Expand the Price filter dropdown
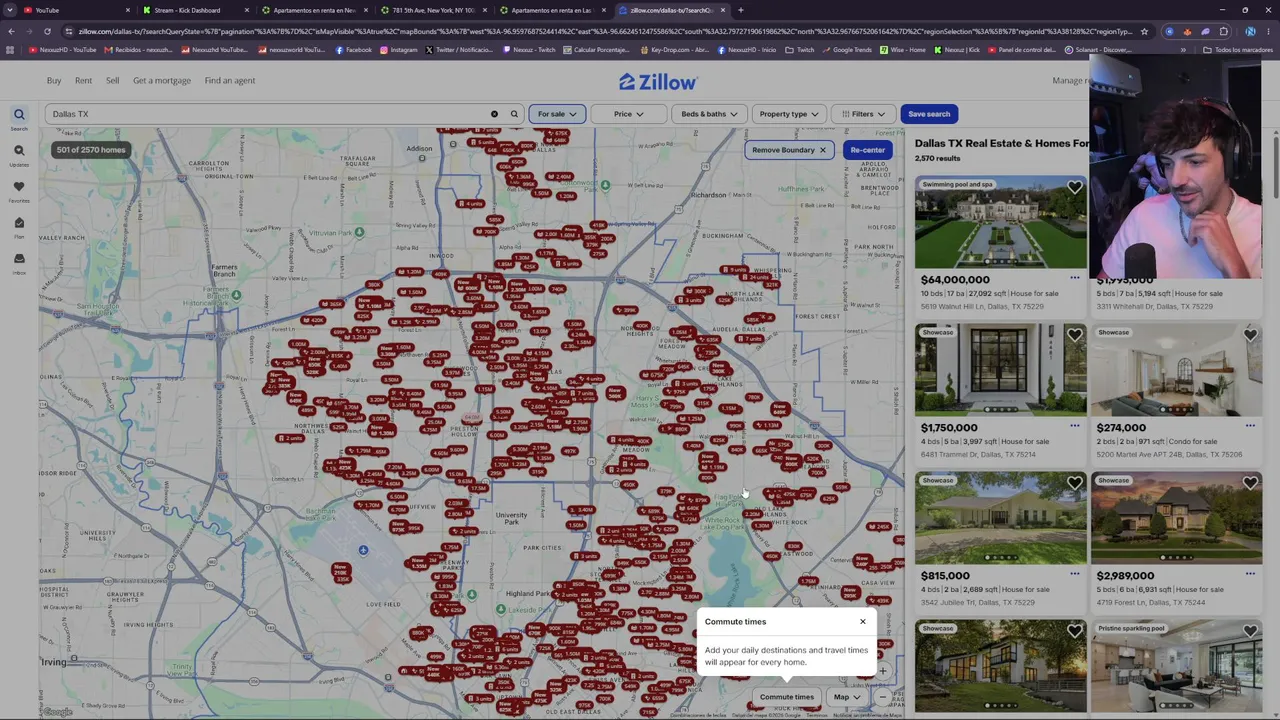Image resolution: width=1280 pixels, height=720 pixels. [x=628, y=114]
